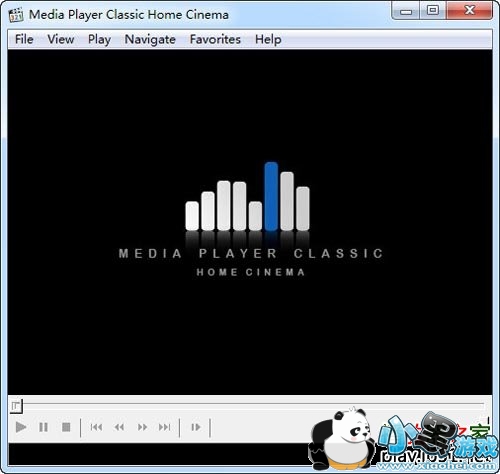The height and width of the screenshot is (474, 500).
Task: Click the fast-forward (increase speed) button
Action: [142, 427]
